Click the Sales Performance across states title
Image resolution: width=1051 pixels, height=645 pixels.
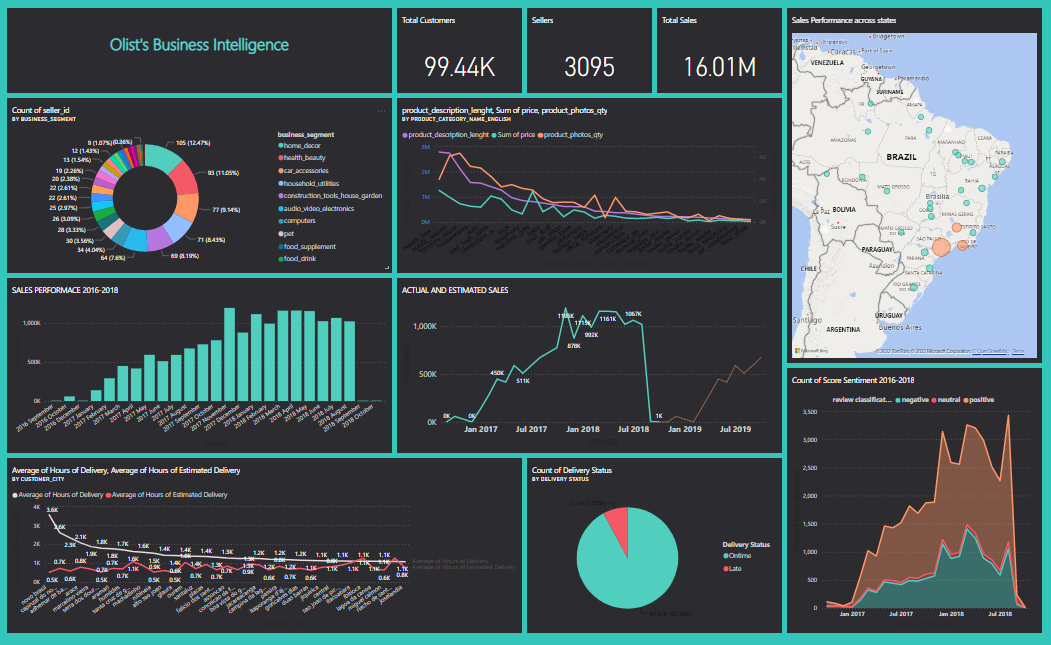tap(843, 20)
